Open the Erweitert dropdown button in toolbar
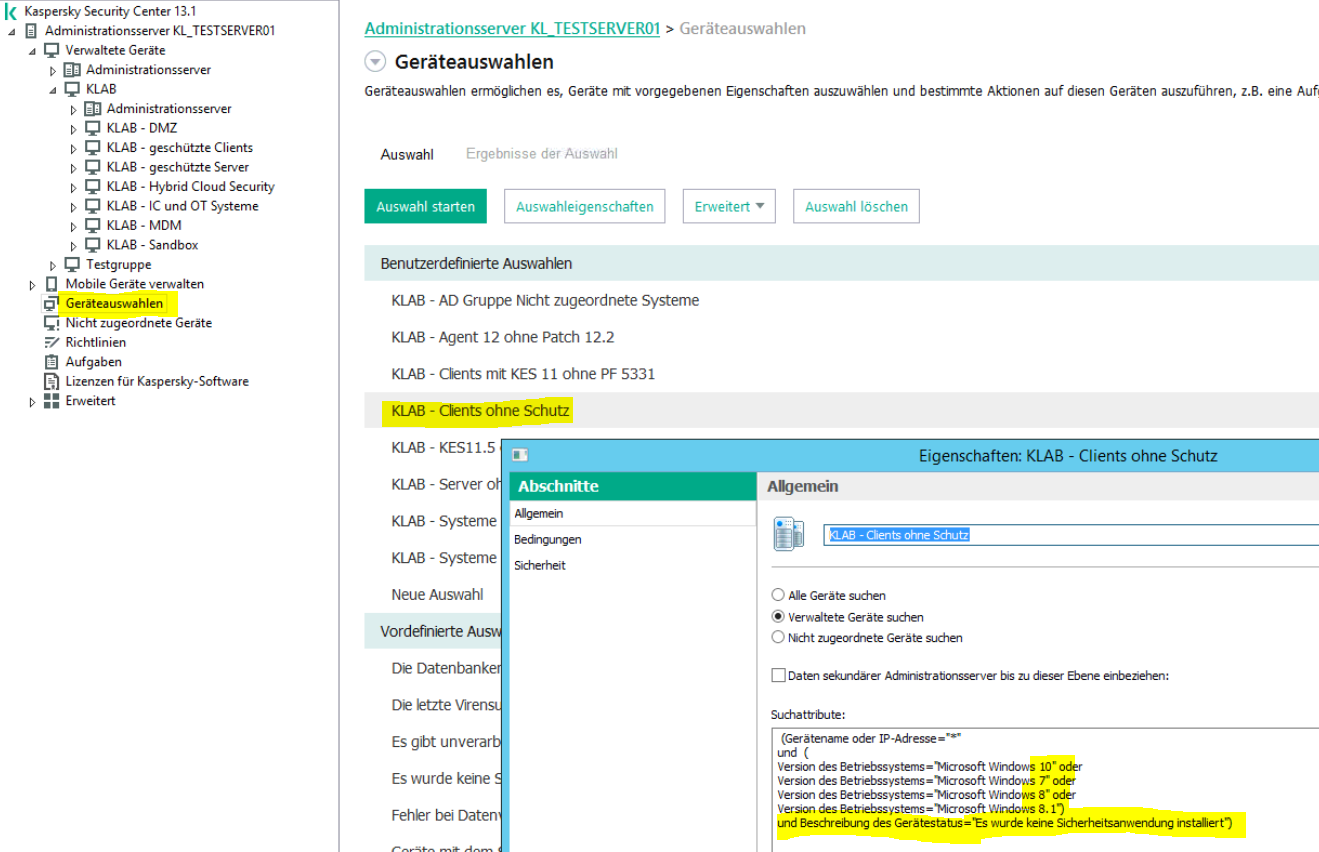Viewport: 1319px width, 852px height. coord(730,207)
